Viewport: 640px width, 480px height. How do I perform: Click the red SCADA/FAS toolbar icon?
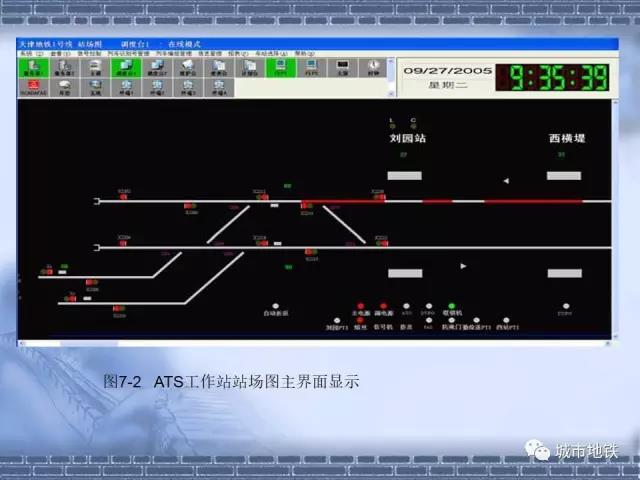(x=33, y=87)
